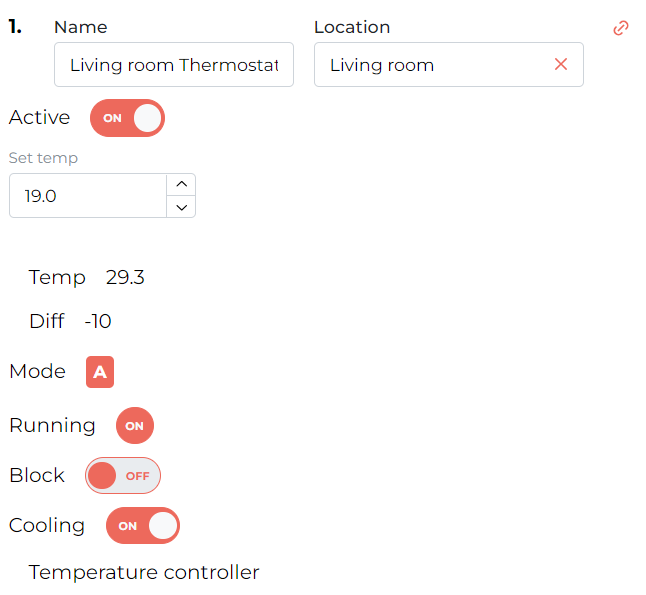
Task: Click into the Set temp 19.0 field
Action: [x=88, y=196]
